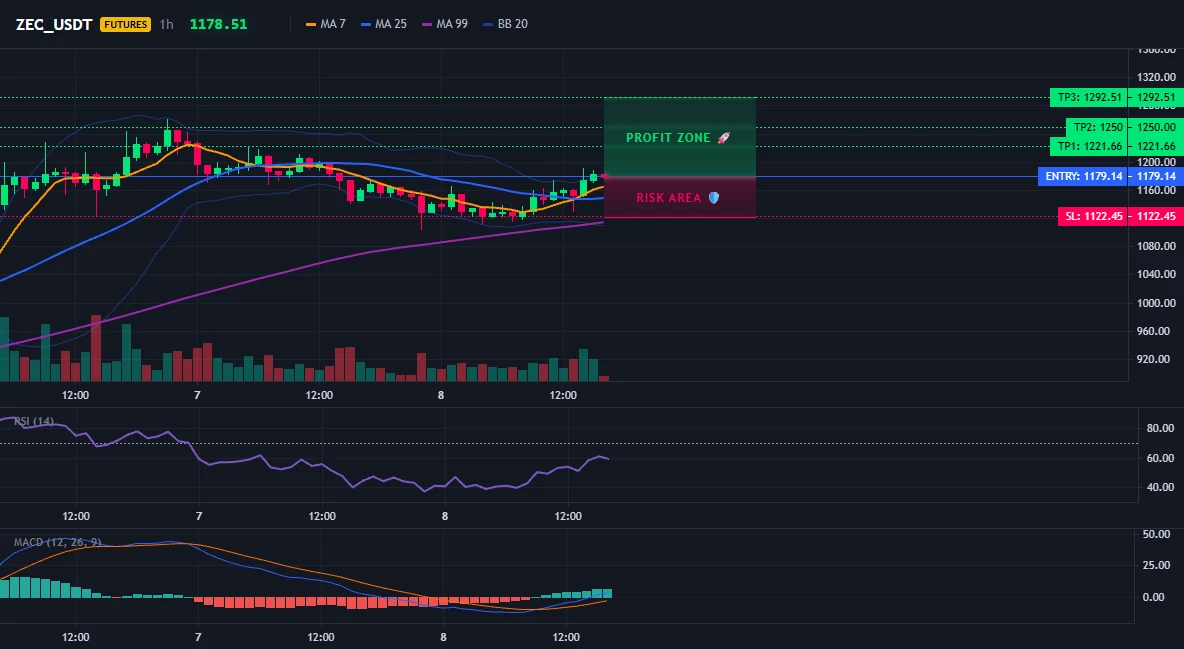The width and height of the screenshot is (1184, 649).
Task: Click the RISK AREA box text
Action: pyautogui.click(x=668, y=198)
